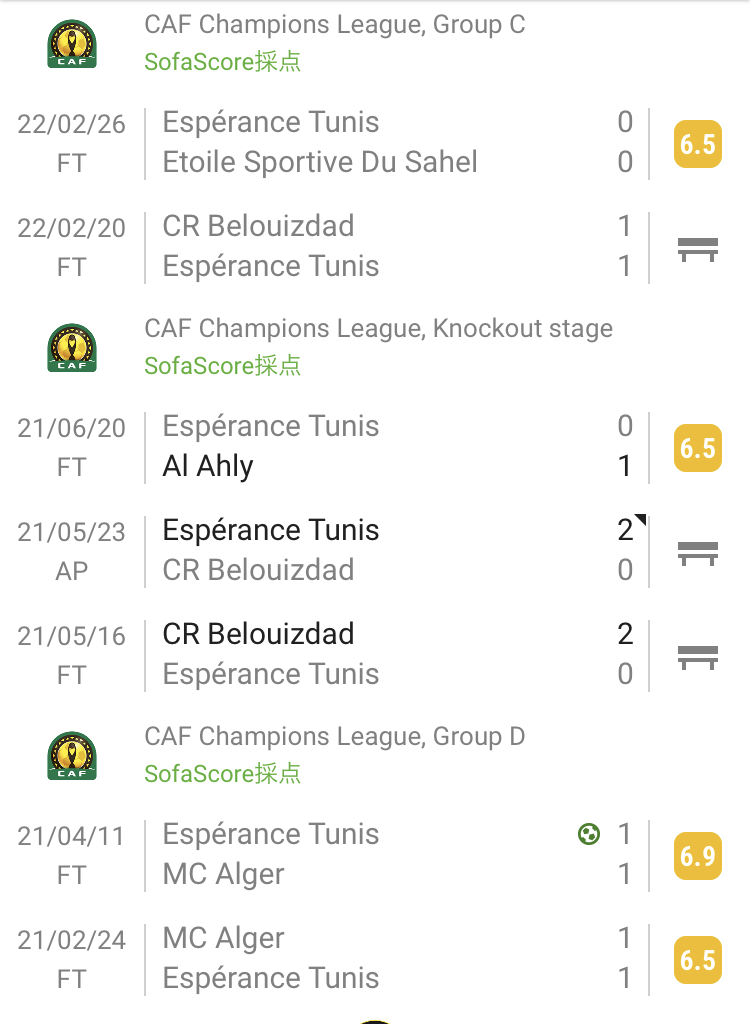Click the green goal ball icon

589,834
